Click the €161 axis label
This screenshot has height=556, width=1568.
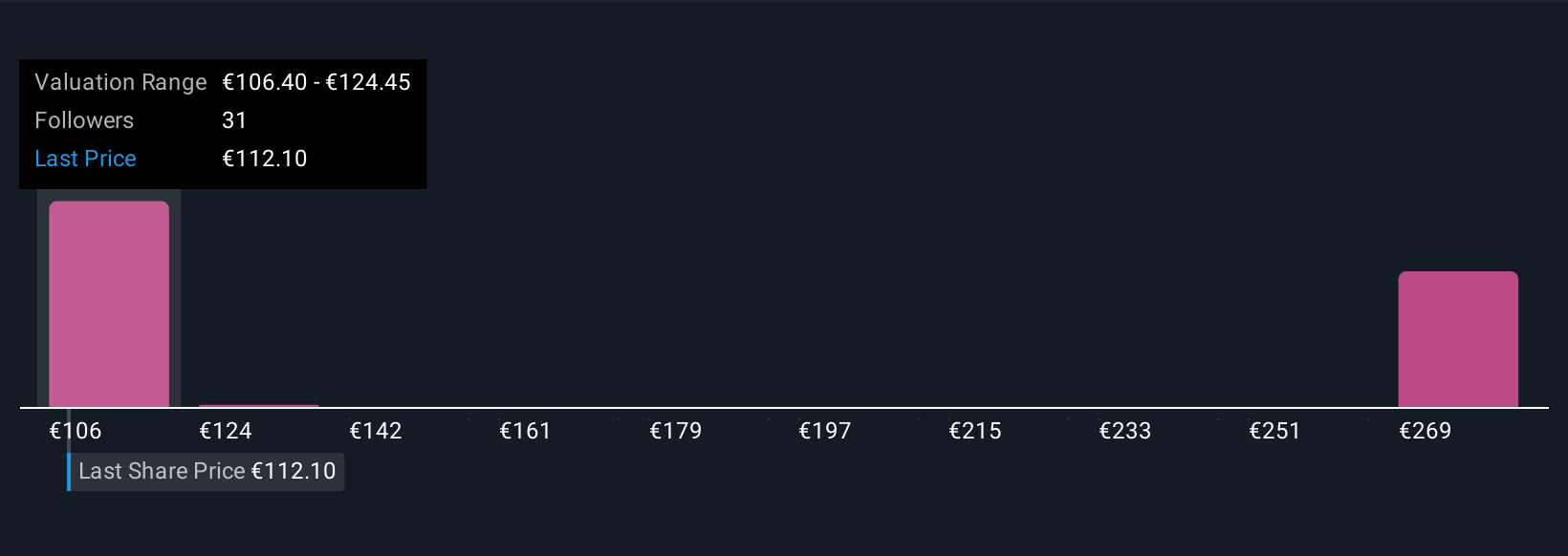(x=525, y=431)
